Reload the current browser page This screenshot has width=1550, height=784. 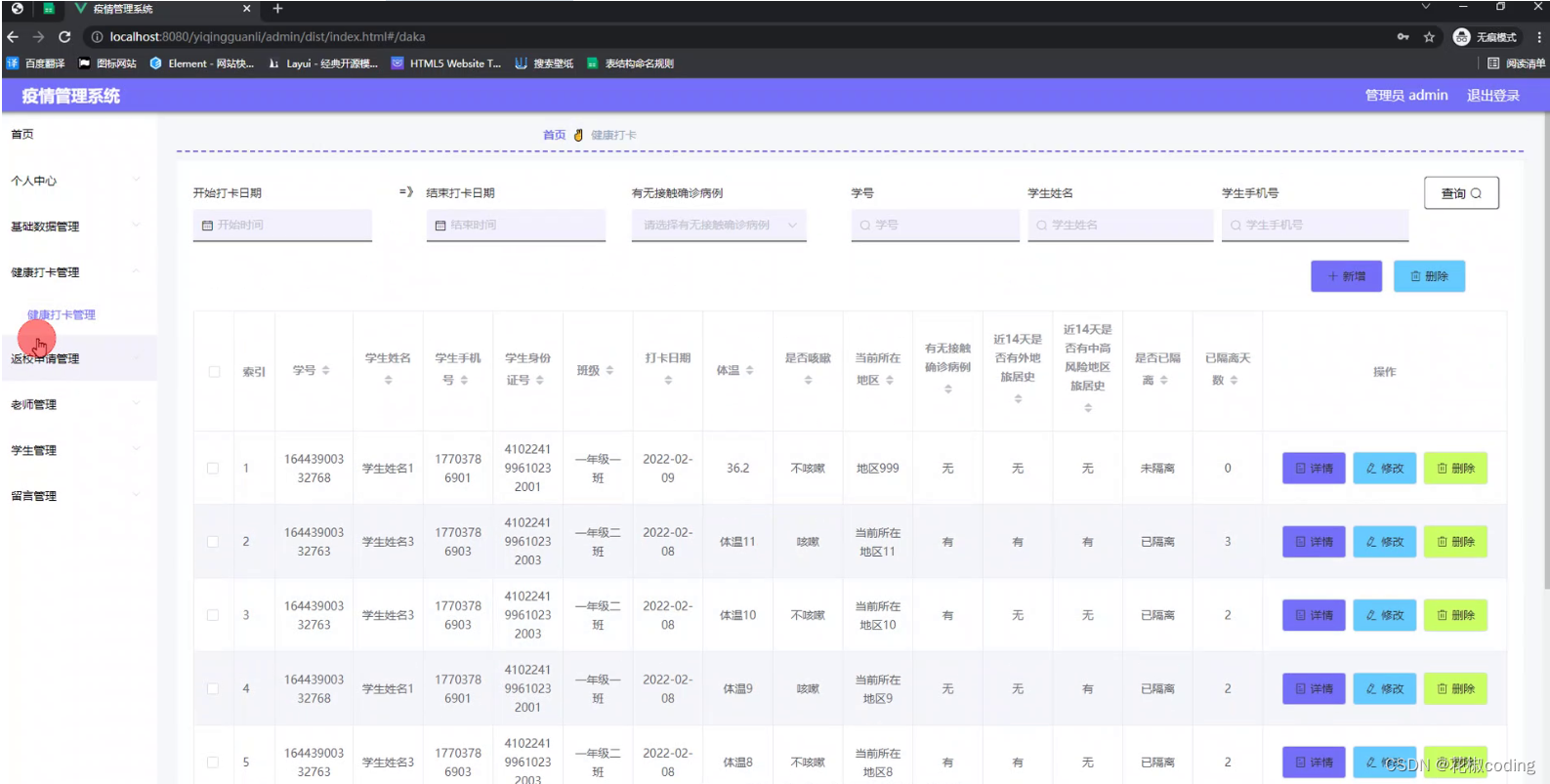tap(64, 37)
